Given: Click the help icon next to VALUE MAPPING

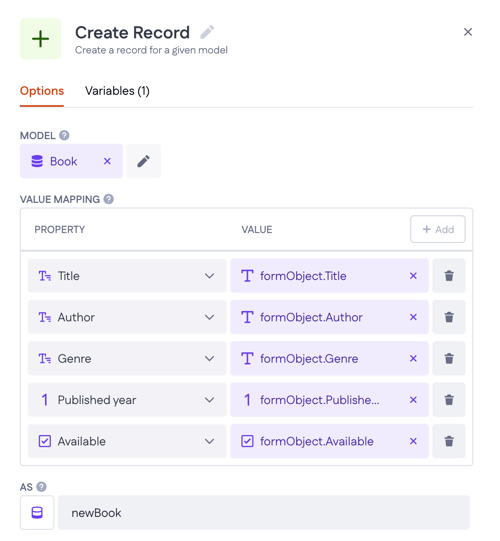Looking at the screenshot, I should pos(109,199).
